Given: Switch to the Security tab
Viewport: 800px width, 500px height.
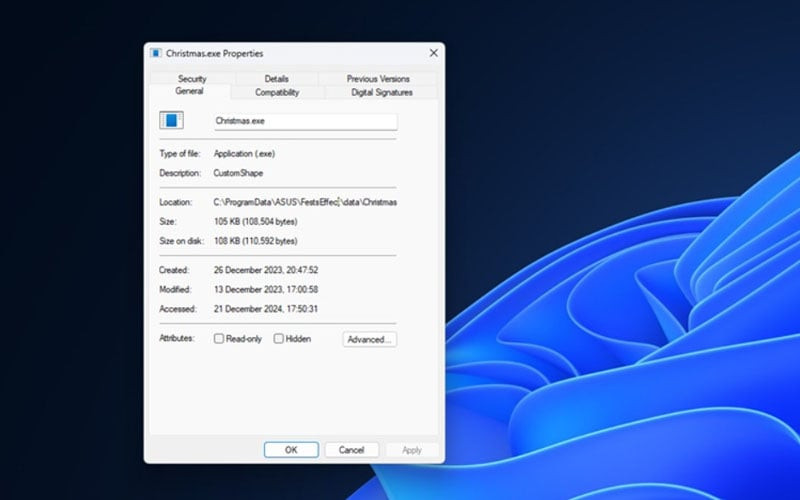Looking at the screenshot, I should click(192, 79).
